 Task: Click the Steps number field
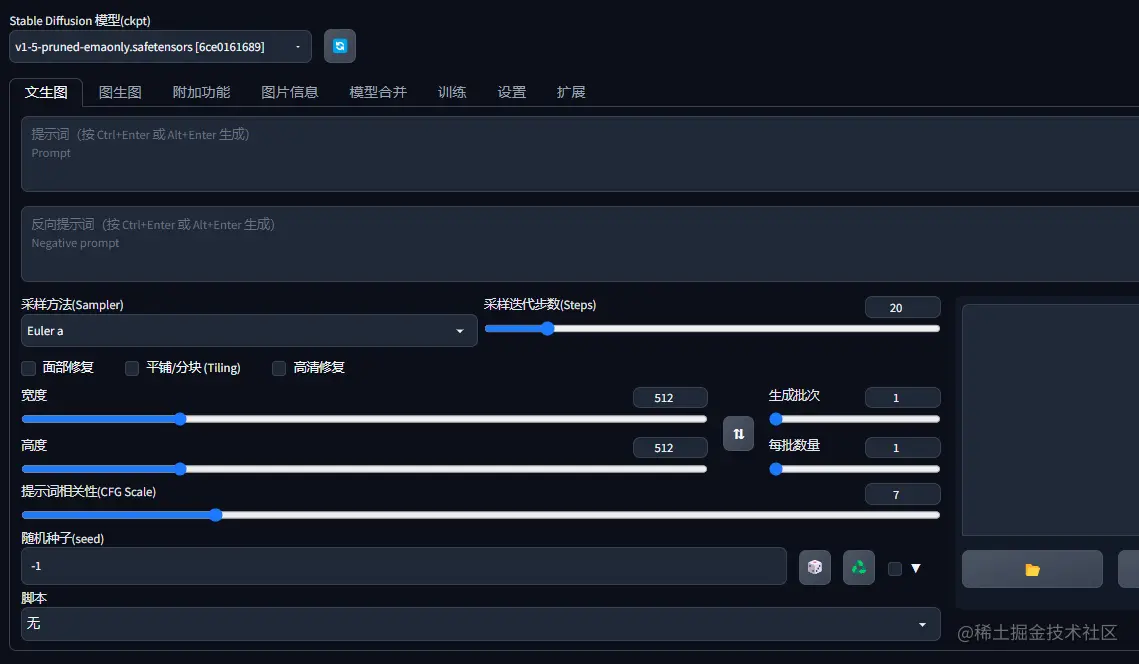[902, 307]
